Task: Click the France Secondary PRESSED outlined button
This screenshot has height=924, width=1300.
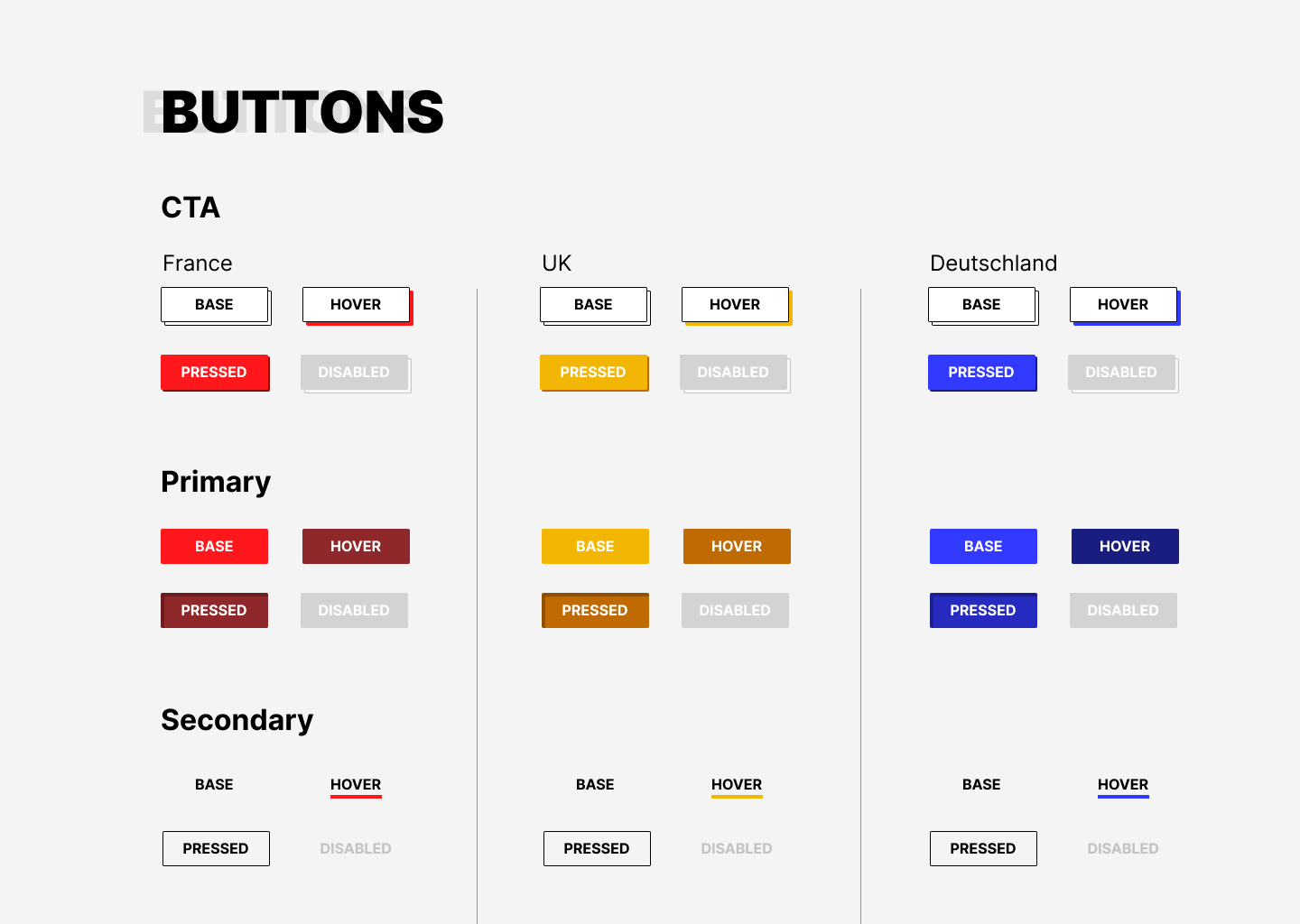Action: (216, 848)
